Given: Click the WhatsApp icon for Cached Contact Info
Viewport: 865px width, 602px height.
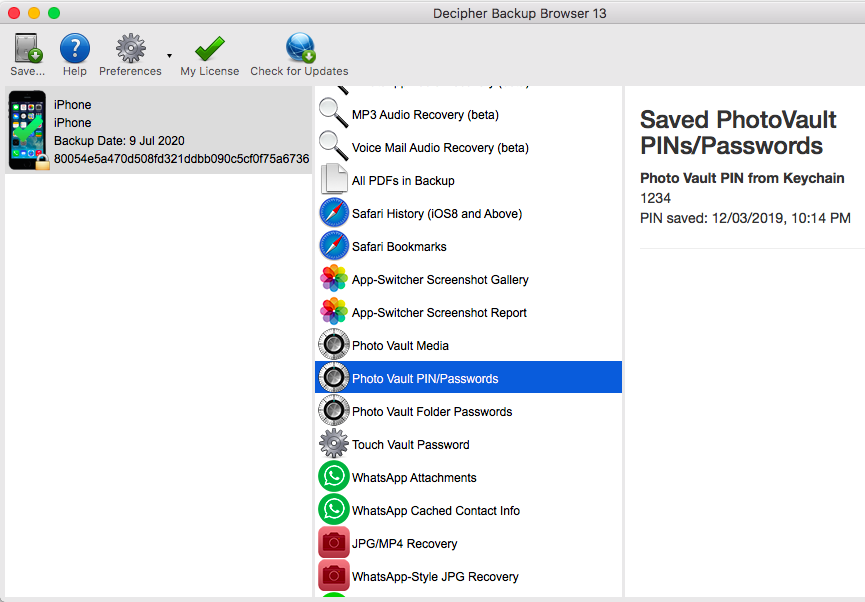Looking at the screenshot, I should click(334, 510).
